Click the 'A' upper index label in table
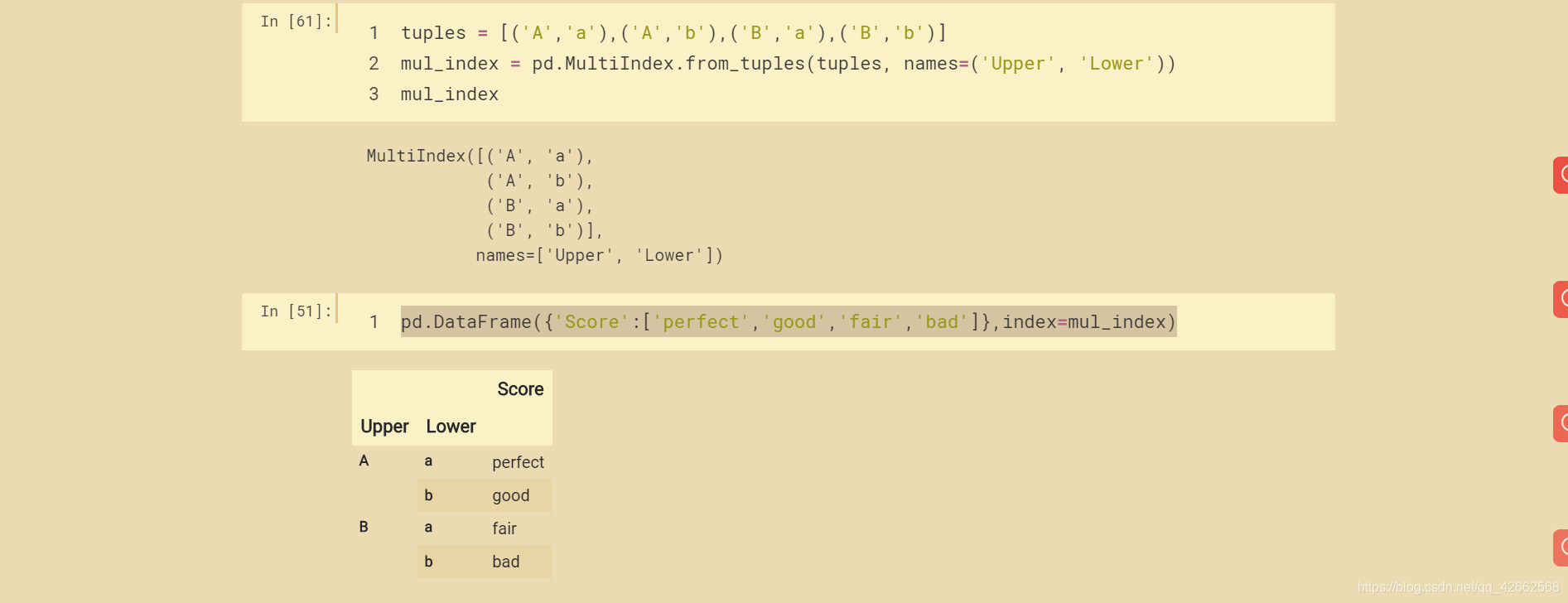The image size is (1568, 603). pyautogui.click(x=364, y=461)
